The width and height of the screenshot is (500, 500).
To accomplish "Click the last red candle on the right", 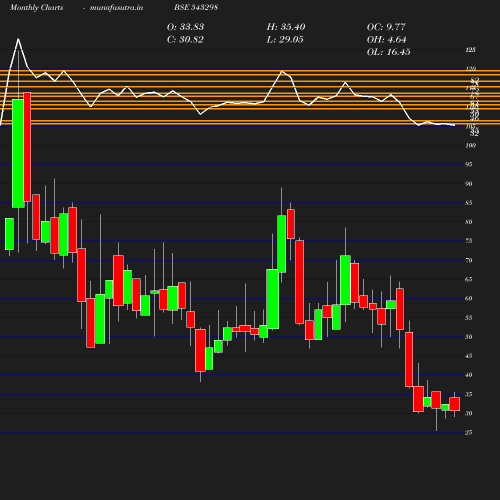I will coord(455,404).
